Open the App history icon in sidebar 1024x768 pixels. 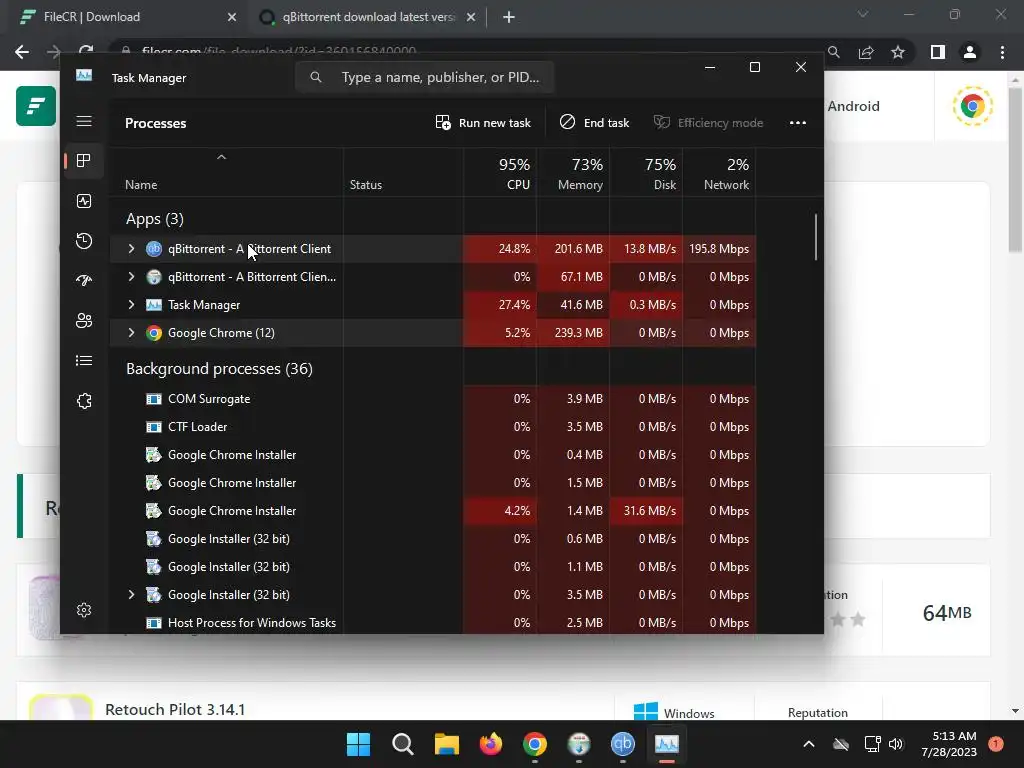click(84, 241)
